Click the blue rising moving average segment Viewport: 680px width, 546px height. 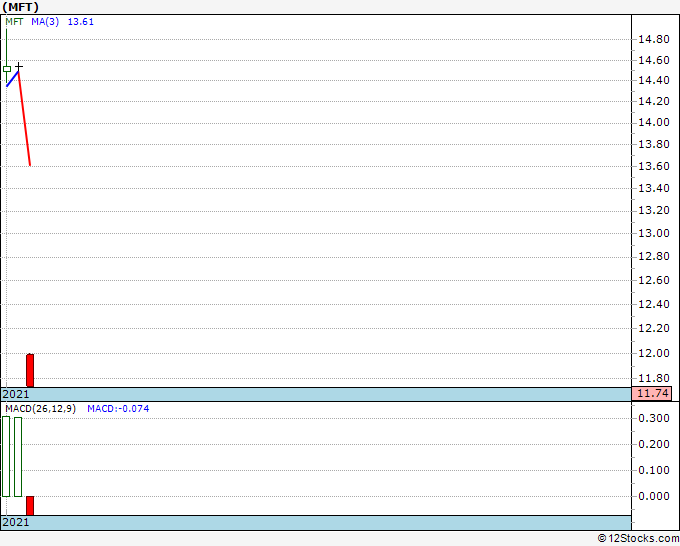(x=13, y=78)
